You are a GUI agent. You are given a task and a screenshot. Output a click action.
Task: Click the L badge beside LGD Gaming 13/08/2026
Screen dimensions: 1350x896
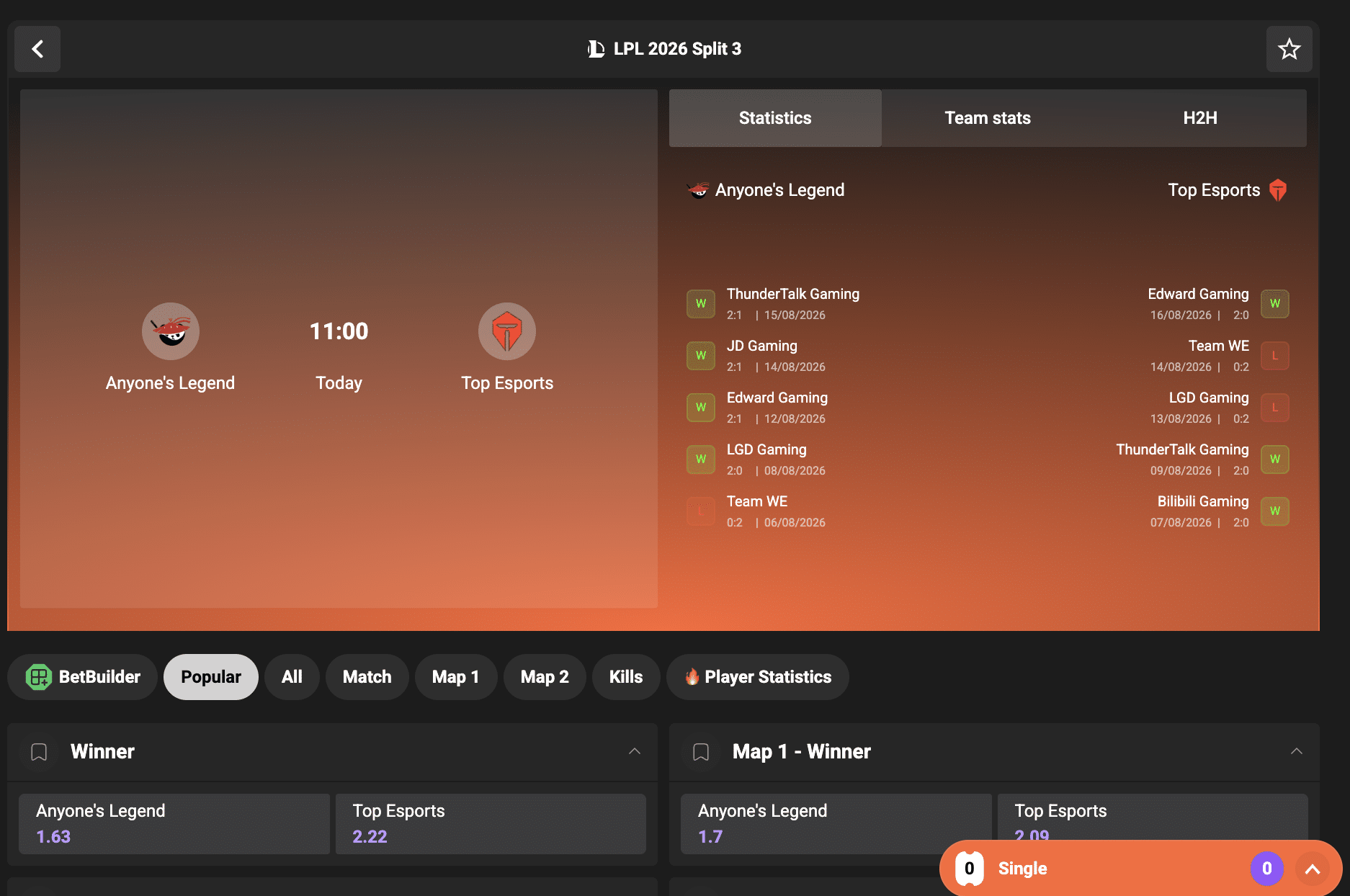pos(1275,408)
